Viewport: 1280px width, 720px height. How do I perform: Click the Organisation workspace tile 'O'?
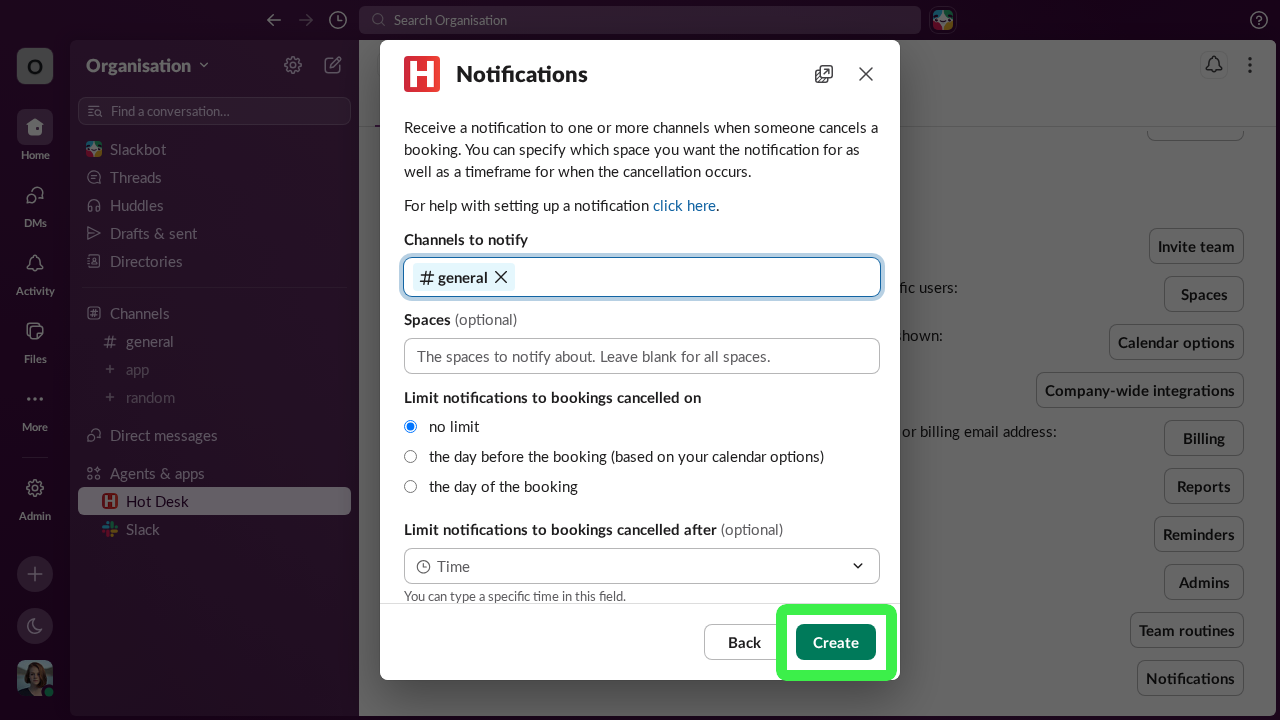point(35,66)
